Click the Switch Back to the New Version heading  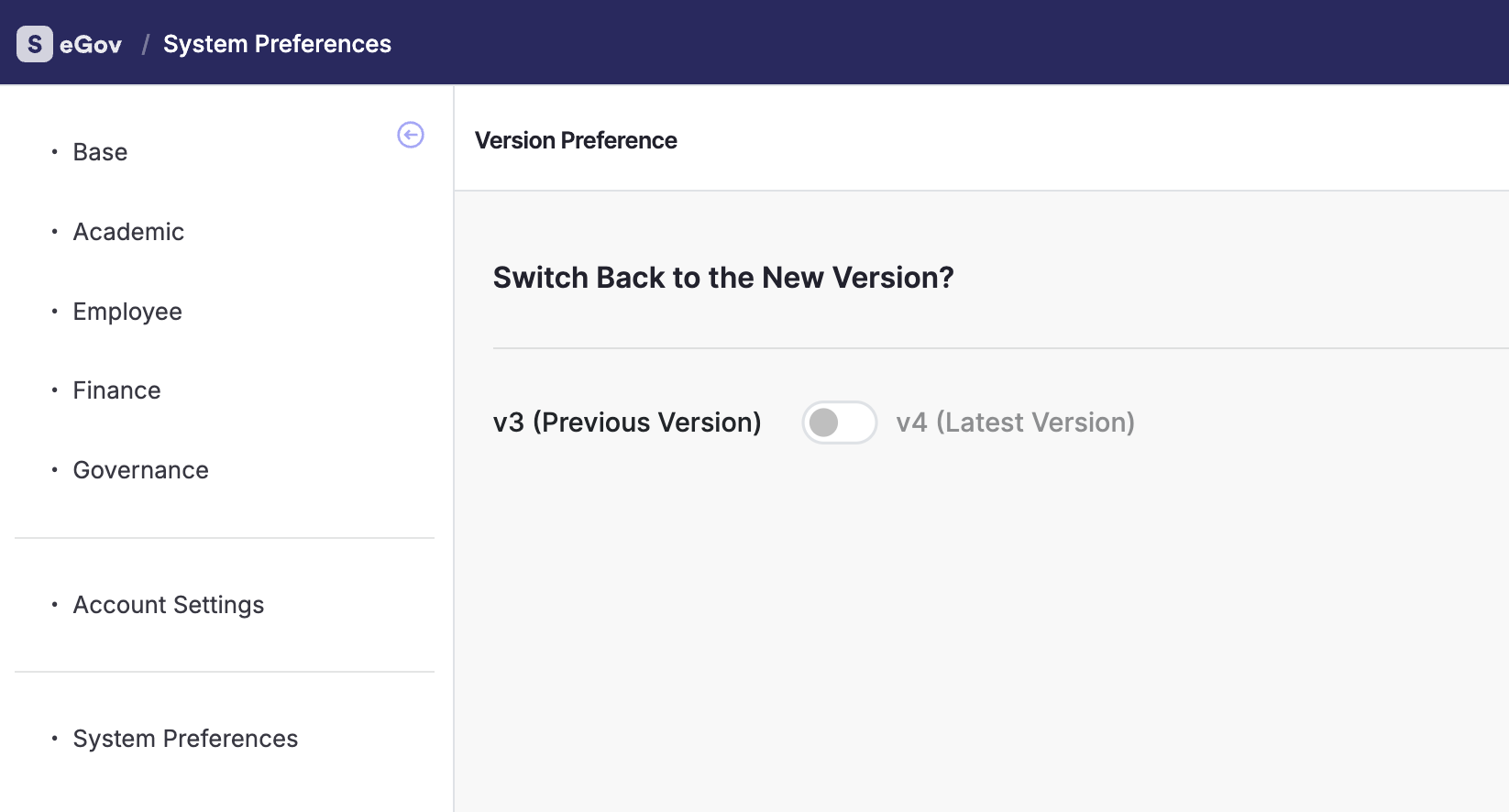point(723,277)
